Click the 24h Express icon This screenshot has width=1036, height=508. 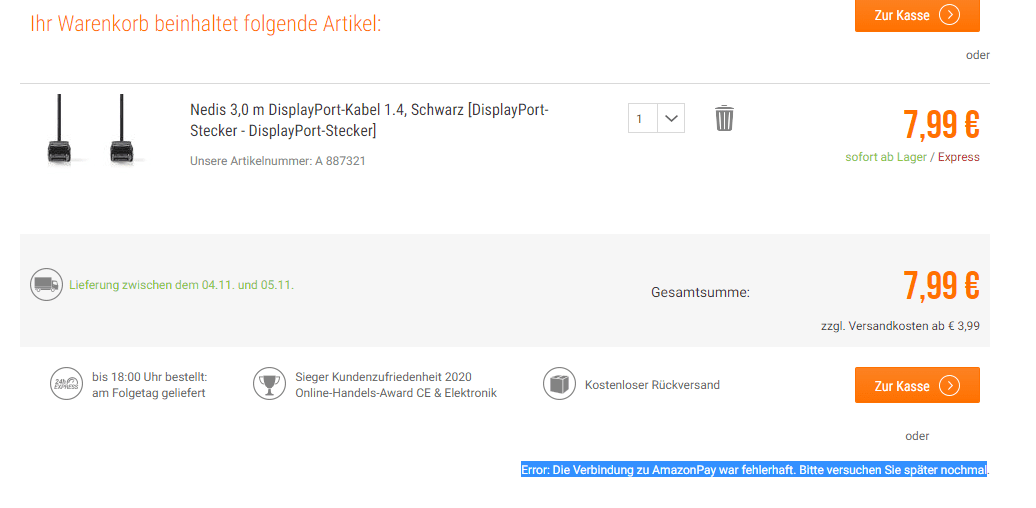(x=66, y=385)
